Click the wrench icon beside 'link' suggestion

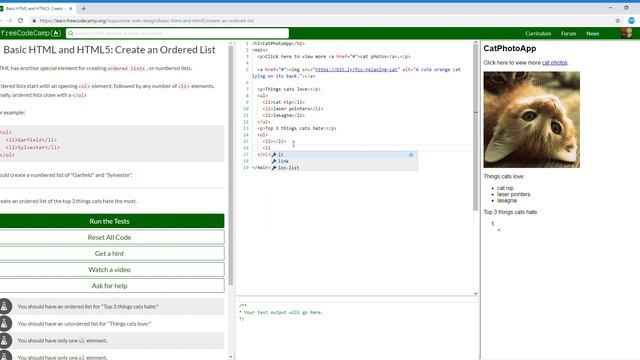click(x=274, y=161)
